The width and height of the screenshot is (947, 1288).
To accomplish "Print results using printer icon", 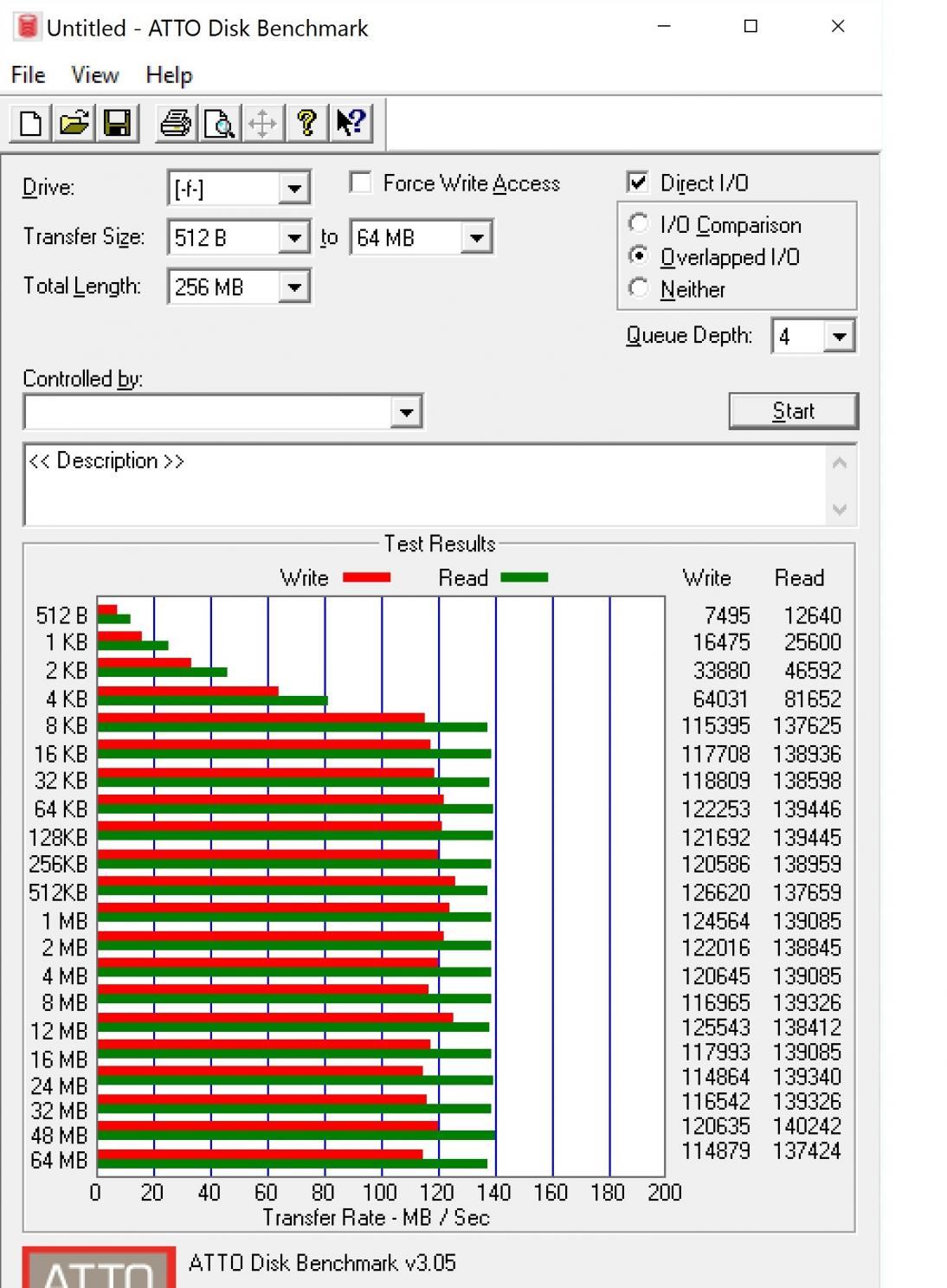I will pyautogui.click(x=176, y=124).
